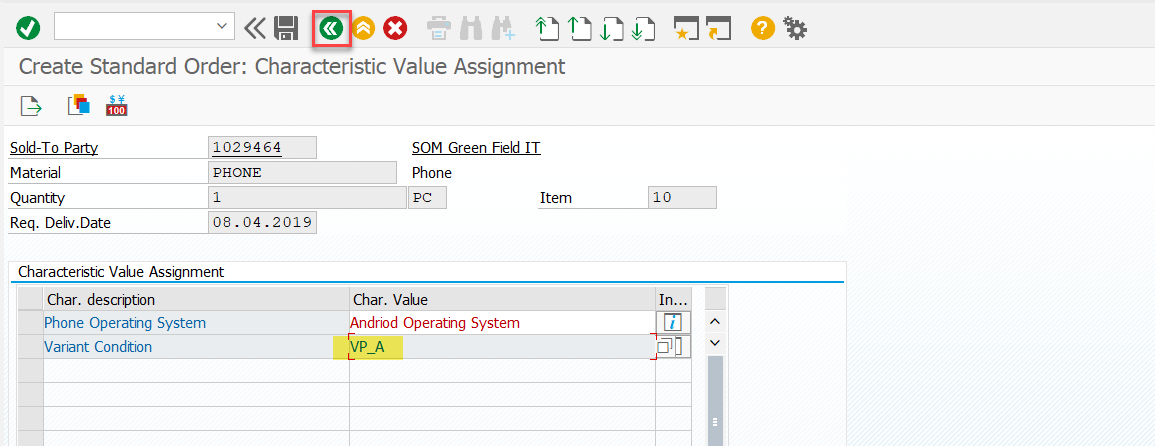Screen dimensions: 1155x446
Task: Click the Material field containing PHONE
Action: click(303, 173)
